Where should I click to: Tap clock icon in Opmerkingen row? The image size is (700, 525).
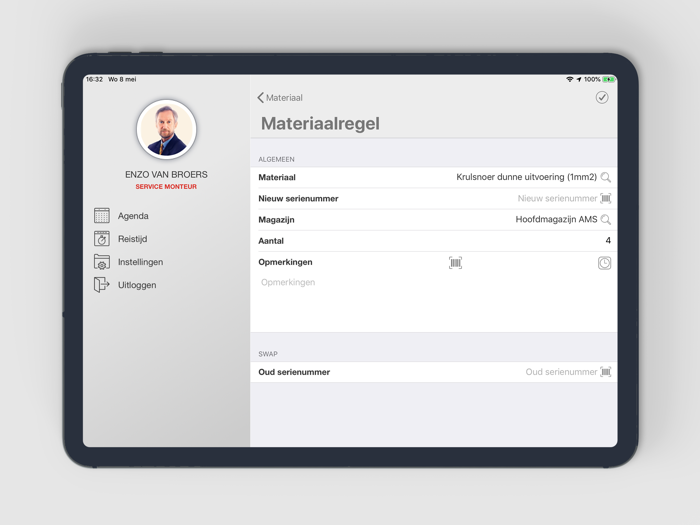[x=604, y=263]
